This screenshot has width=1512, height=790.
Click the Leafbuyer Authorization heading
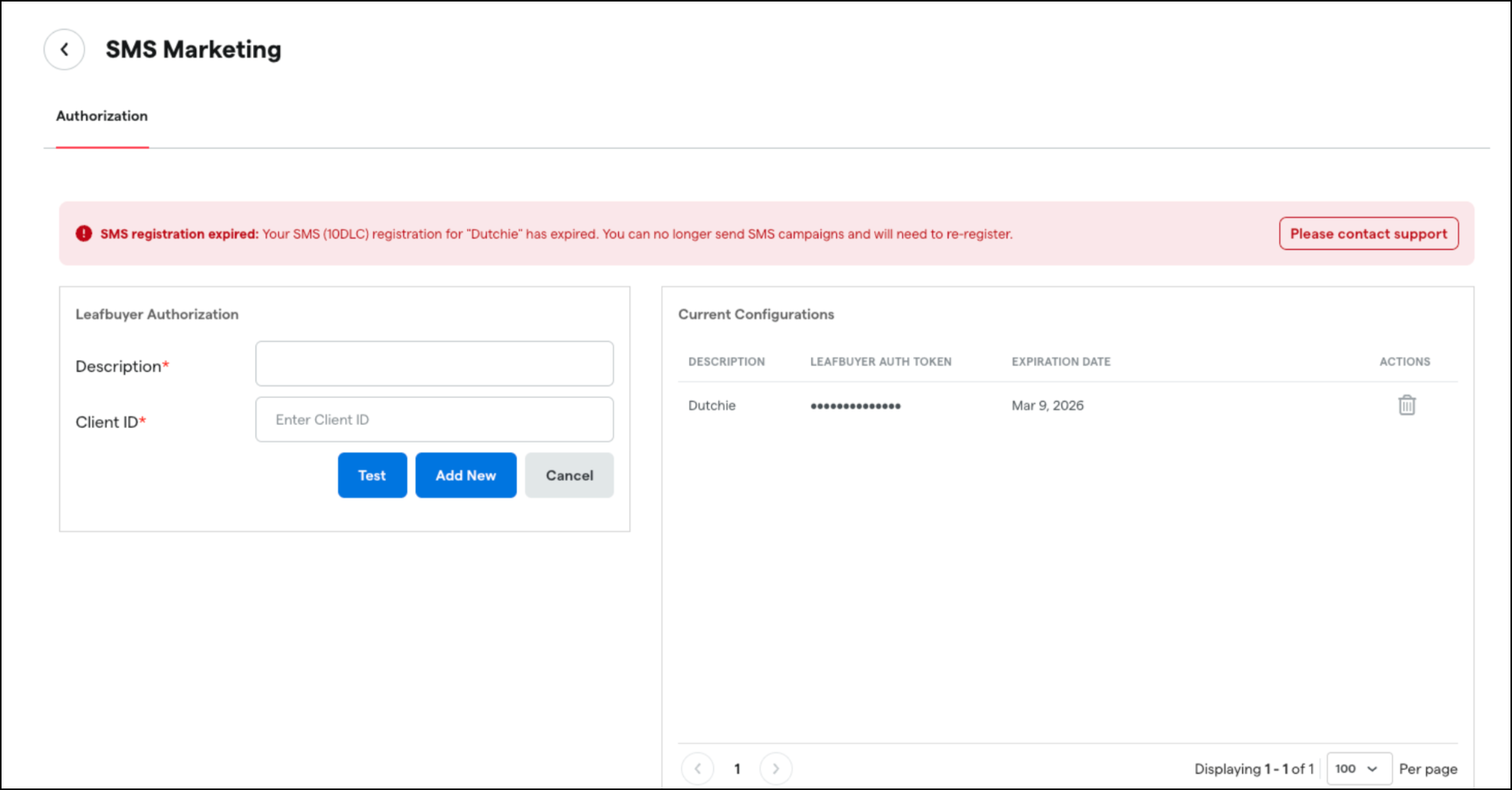pyautogui.click(x=157, y=314)
